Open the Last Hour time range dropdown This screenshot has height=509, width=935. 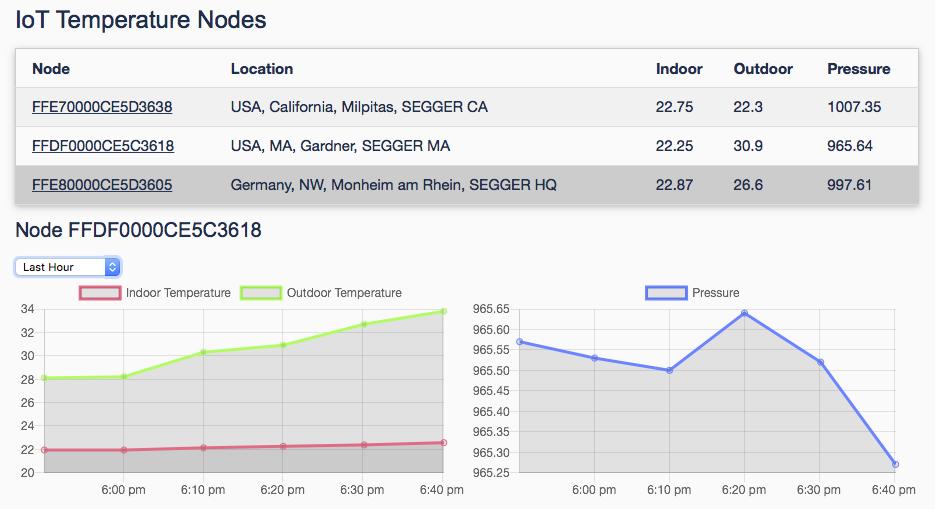[68, 267]
